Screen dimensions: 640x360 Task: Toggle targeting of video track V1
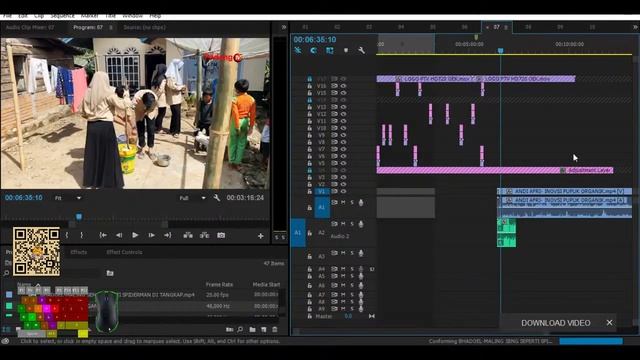pyautogui.click(x=322, y=191)
